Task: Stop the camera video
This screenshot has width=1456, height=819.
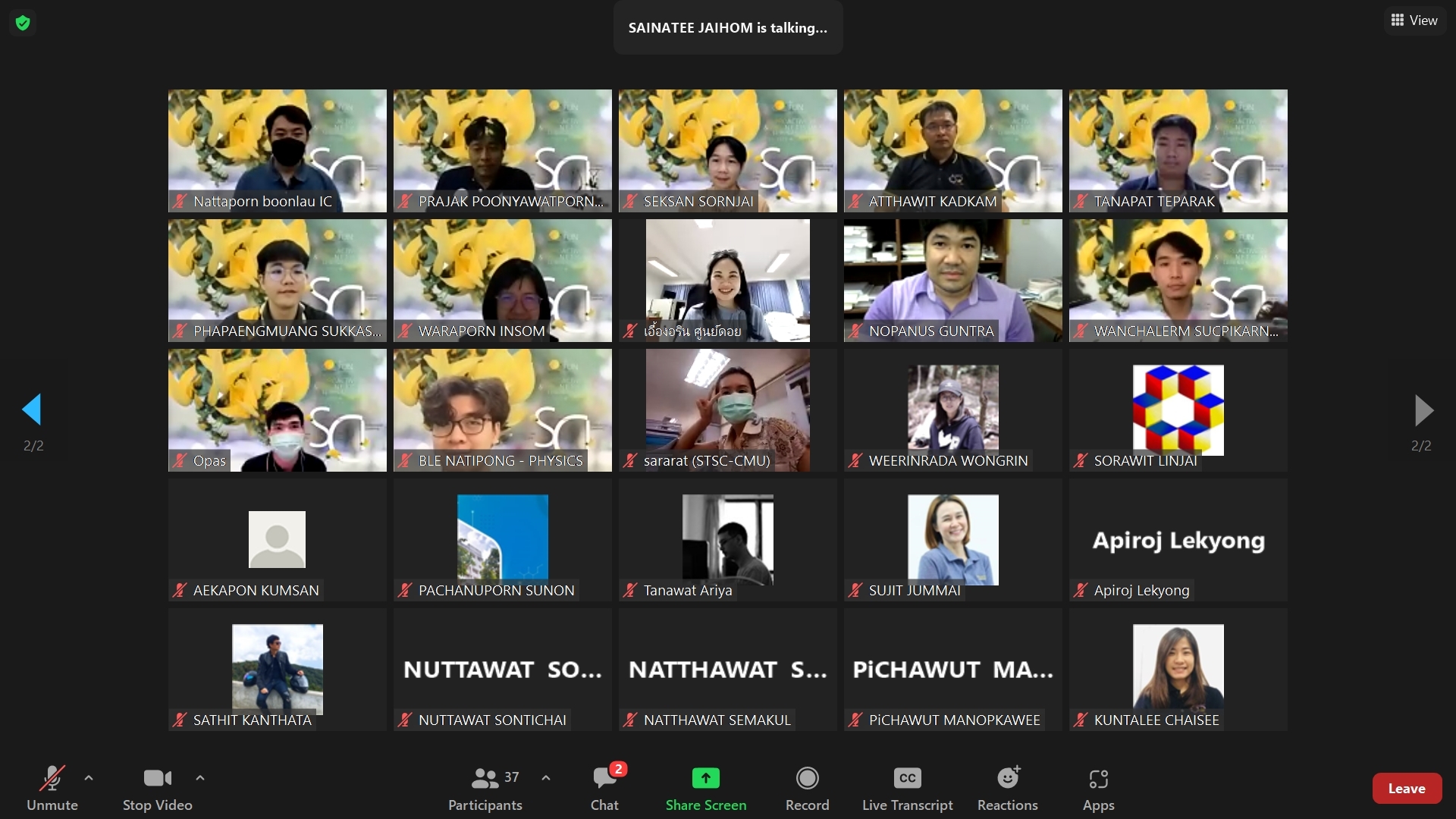Action: point(157,778)
